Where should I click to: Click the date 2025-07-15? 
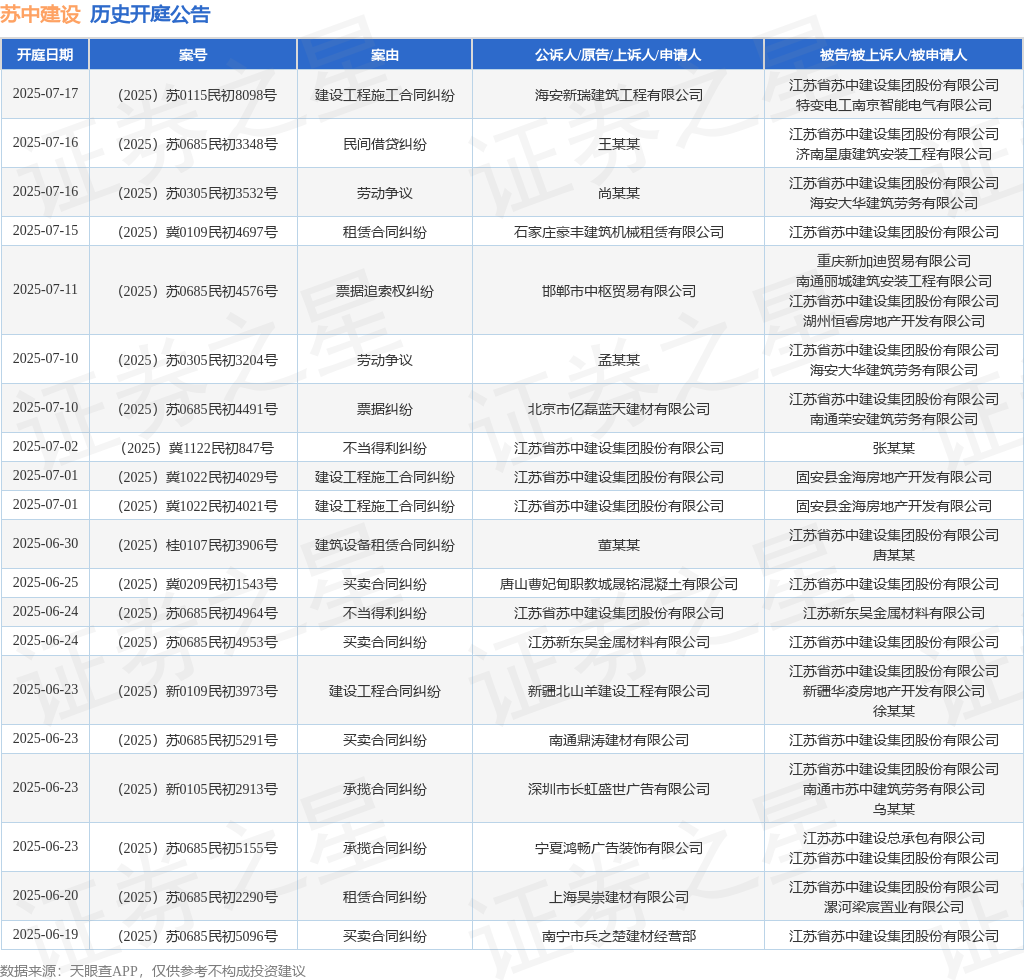(45, 230)
